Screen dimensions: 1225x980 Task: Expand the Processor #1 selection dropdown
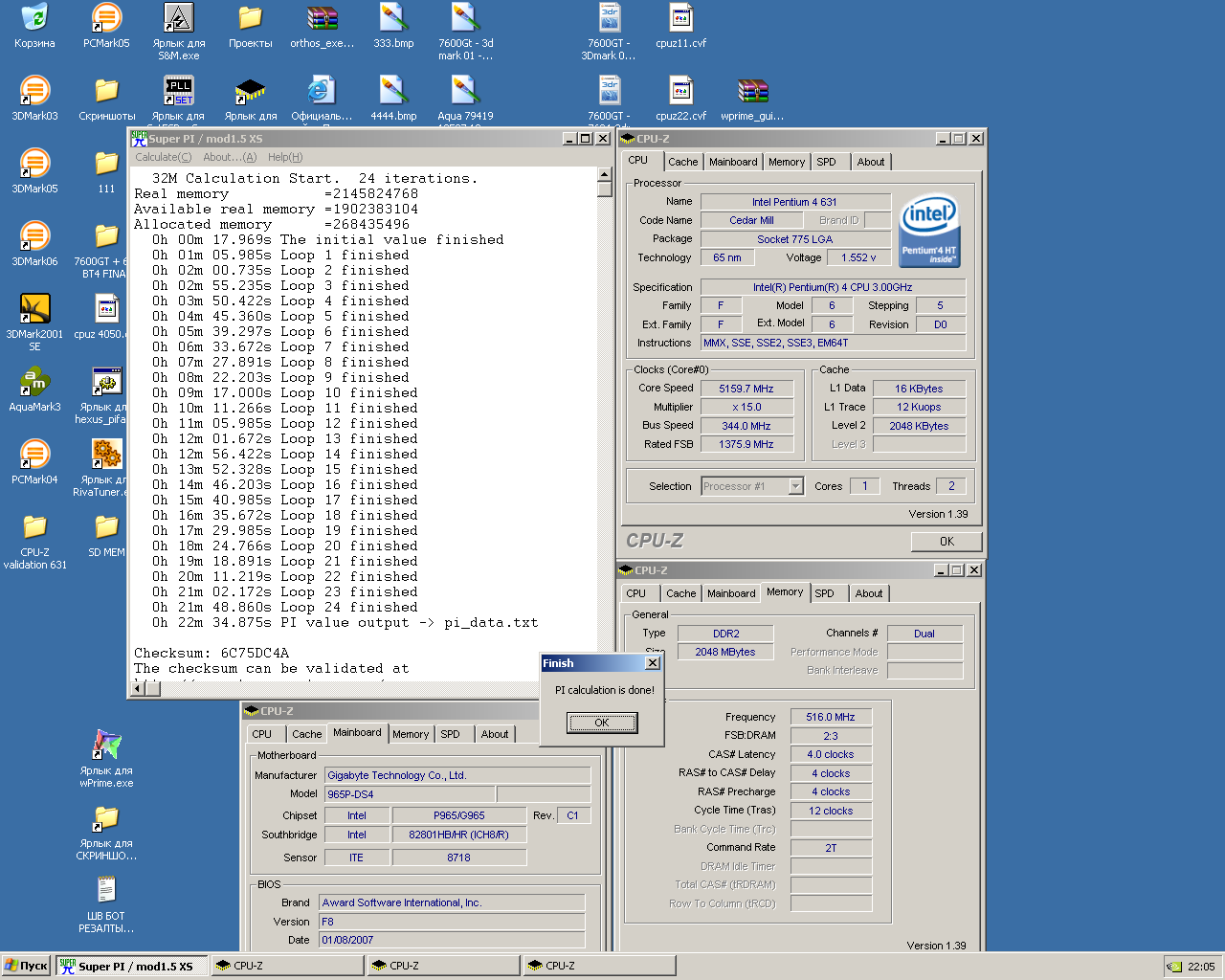795,486
